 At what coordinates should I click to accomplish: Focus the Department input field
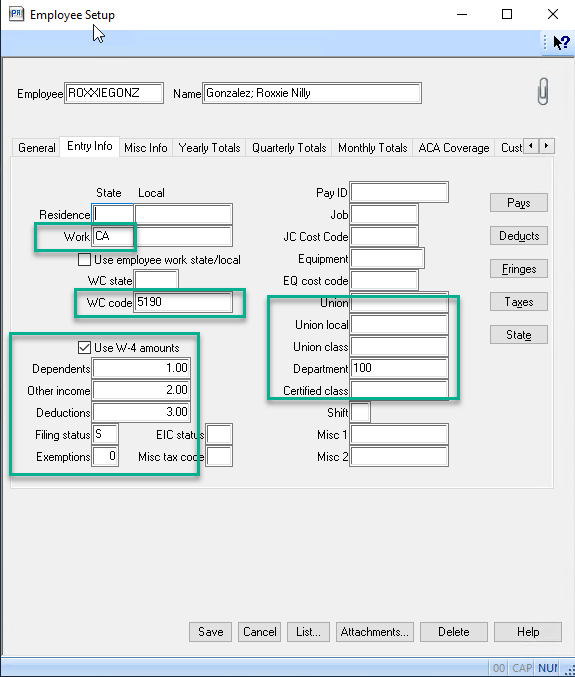[399, 368]
